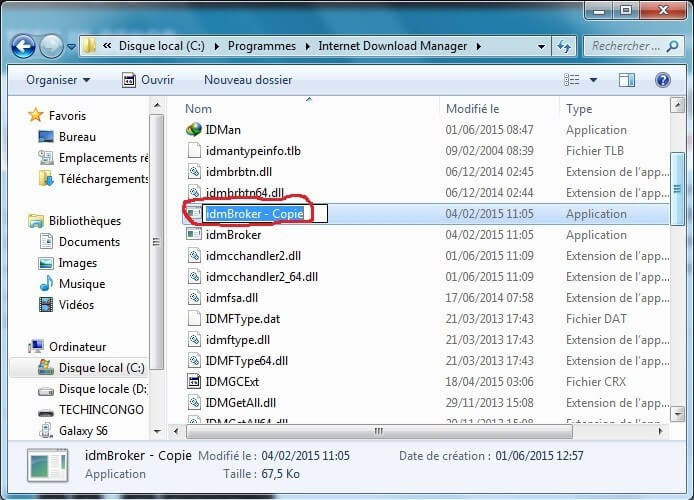Image resolution: width=694 pixels, height=500 pixels.
Task: Go back with the Back arrow button
Action: click(23, 46)
